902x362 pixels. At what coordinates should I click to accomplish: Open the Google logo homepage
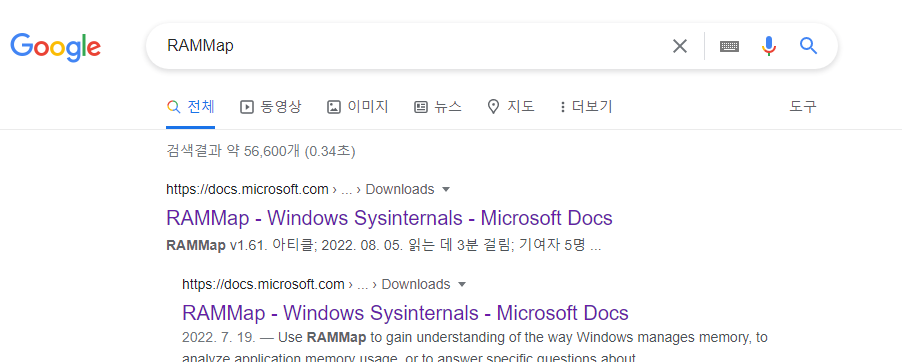(x=55, y=47)
